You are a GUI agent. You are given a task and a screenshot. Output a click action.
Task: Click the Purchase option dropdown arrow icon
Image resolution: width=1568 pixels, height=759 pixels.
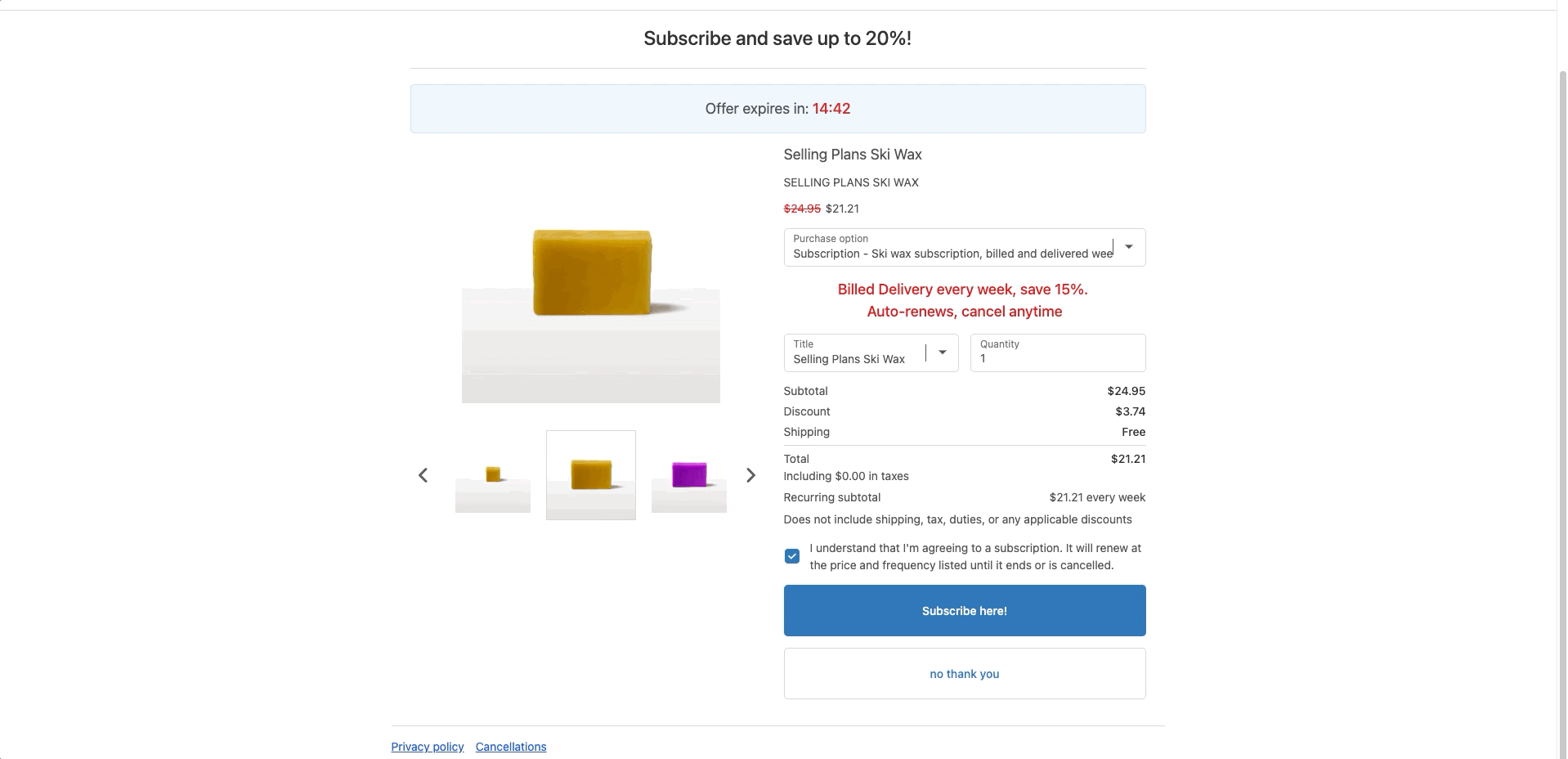coord(1129,247)
